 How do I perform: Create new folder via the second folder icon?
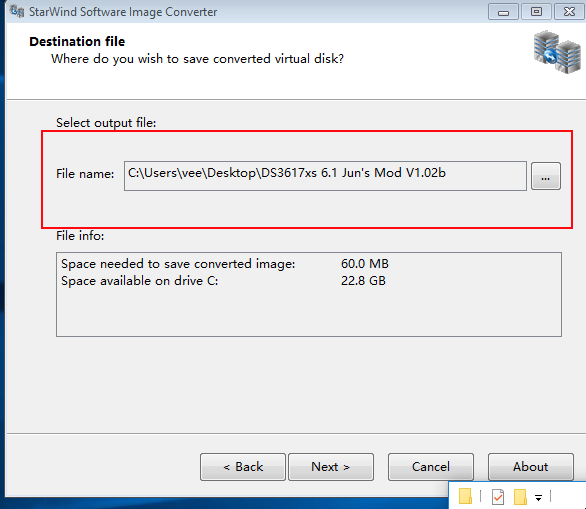click(x=520, y=497)
